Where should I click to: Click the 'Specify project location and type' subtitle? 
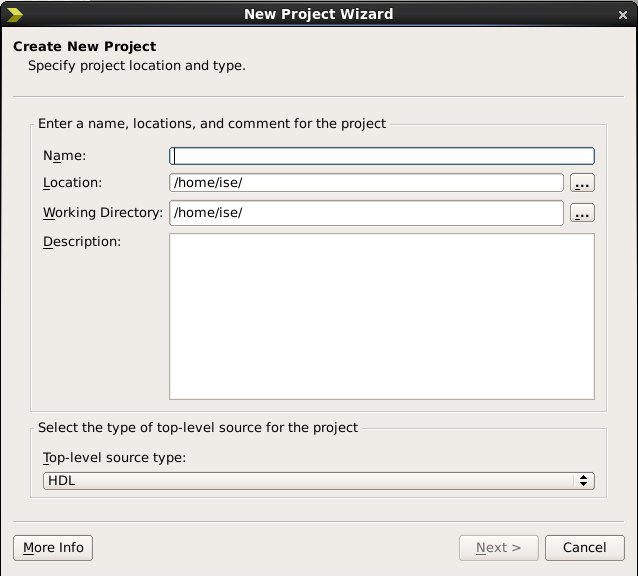136,66
